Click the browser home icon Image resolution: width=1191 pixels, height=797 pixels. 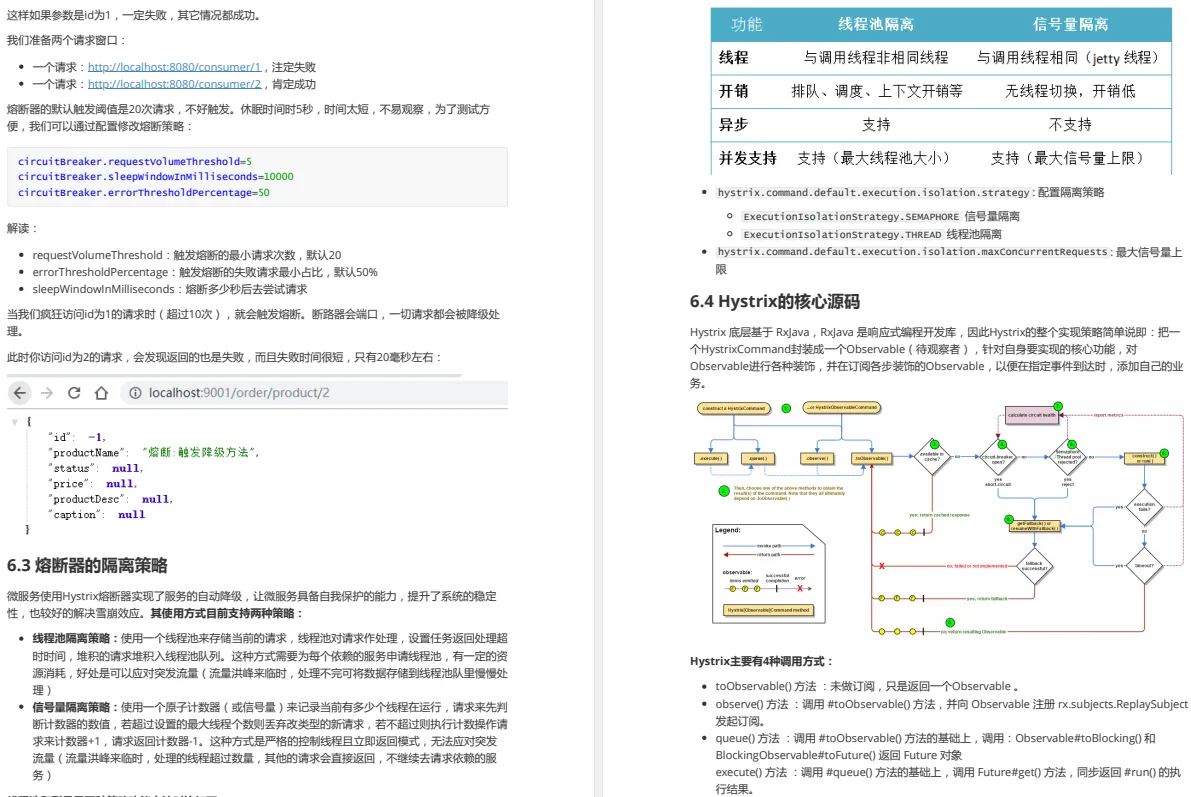coord(101,393)
